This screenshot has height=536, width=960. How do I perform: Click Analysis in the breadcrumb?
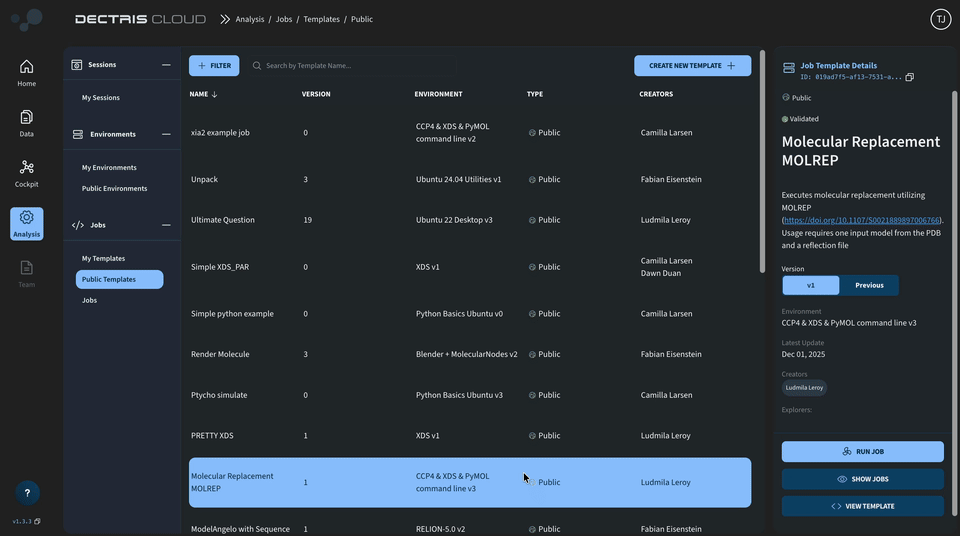point(250,19)
